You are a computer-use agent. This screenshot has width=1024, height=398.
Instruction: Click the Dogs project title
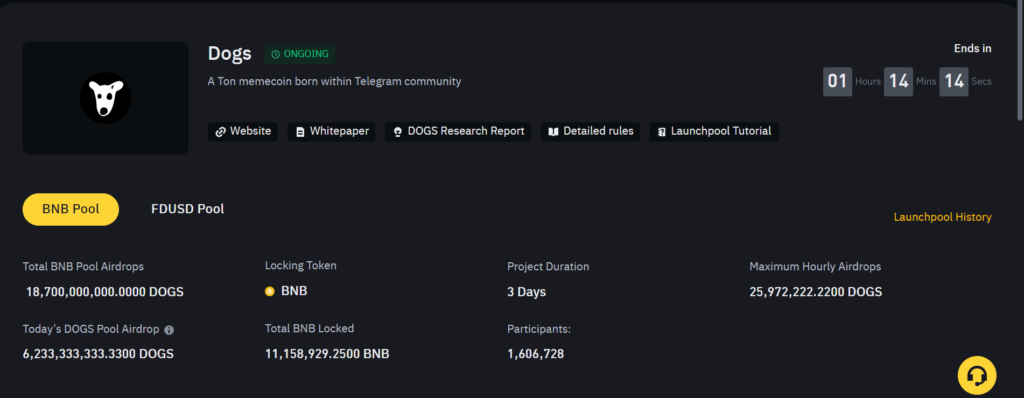click(230, 54)
